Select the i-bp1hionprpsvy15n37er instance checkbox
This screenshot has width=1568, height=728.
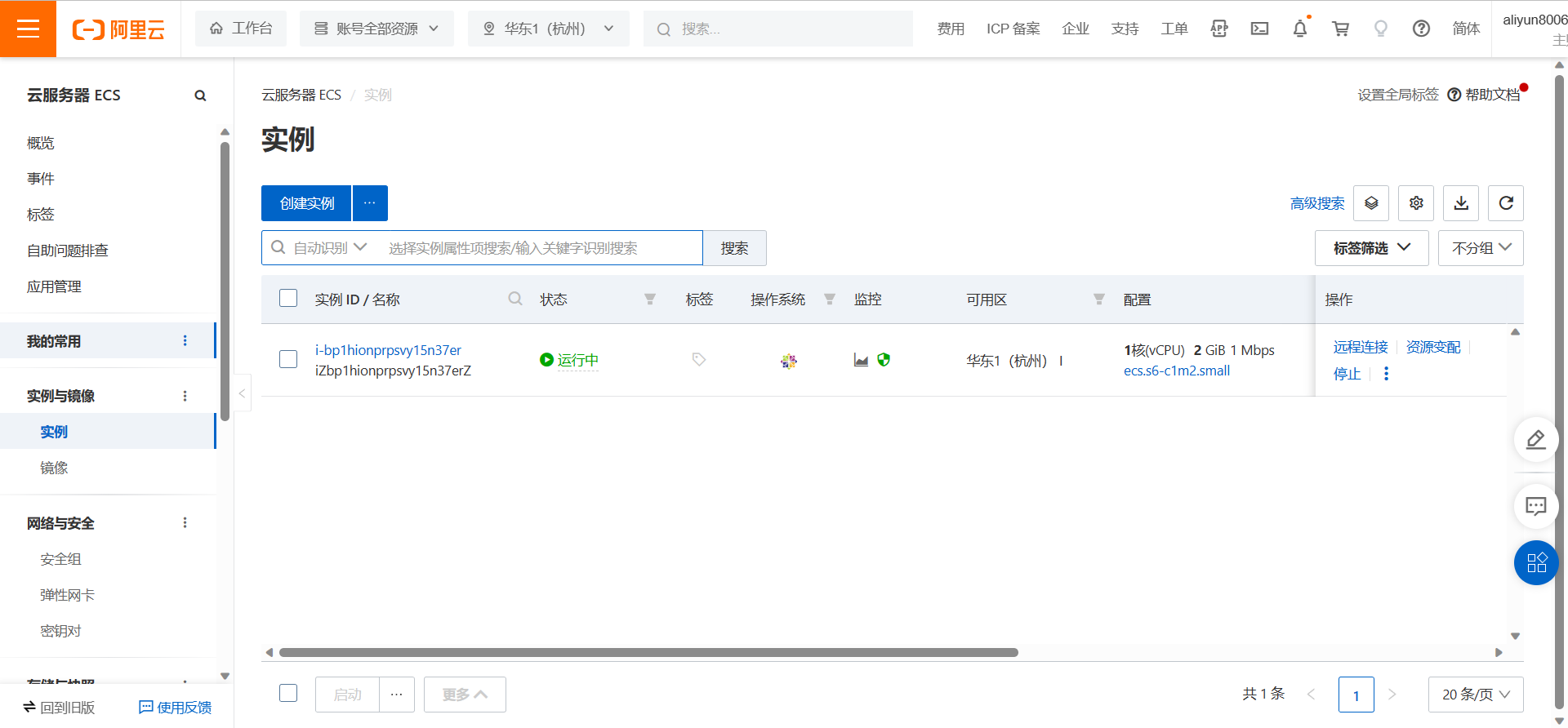click(288, 360)
